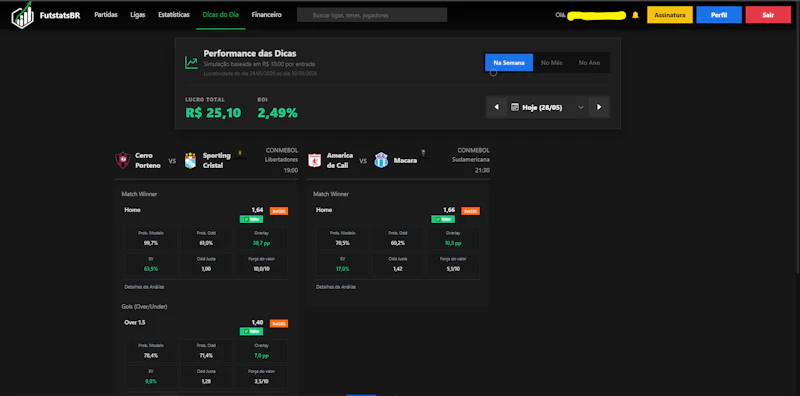Image resolution: width=800 pixels, height=396 pixels.
Task: Click the Macara team crest
Action: pyautogui.click(x=381, y=160)
